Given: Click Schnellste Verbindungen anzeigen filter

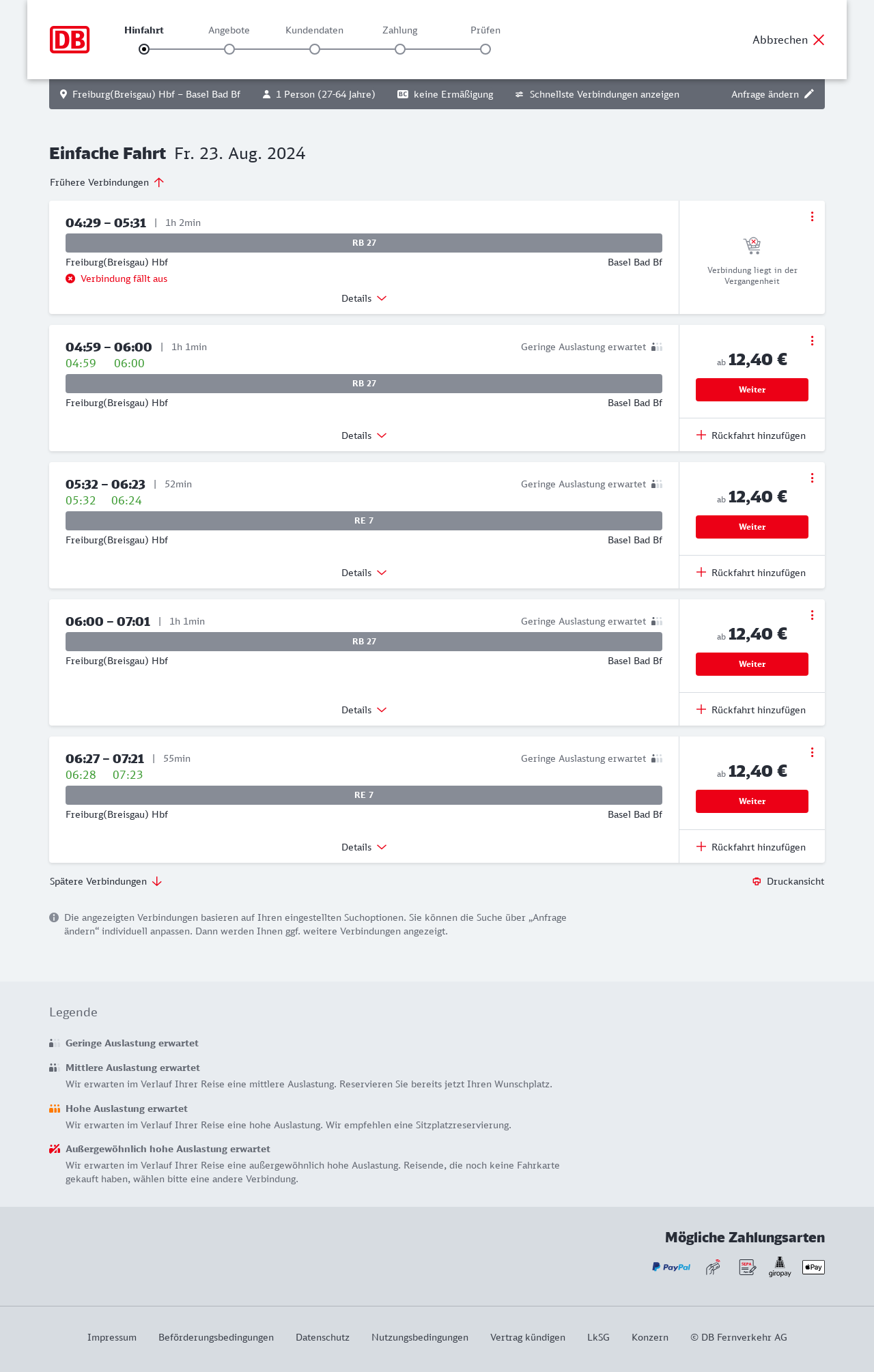Looking at the screenshot, I should (597, 94).
